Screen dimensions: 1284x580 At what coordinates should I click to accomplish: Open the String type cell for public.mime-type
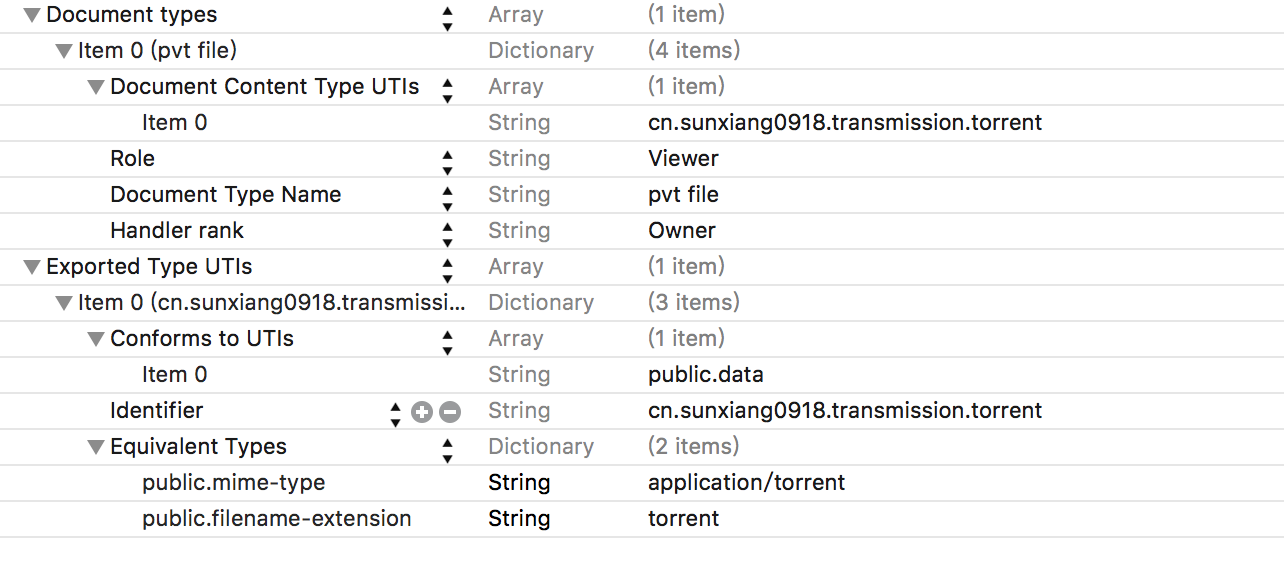pyautogui.click(x=519, y=483)
